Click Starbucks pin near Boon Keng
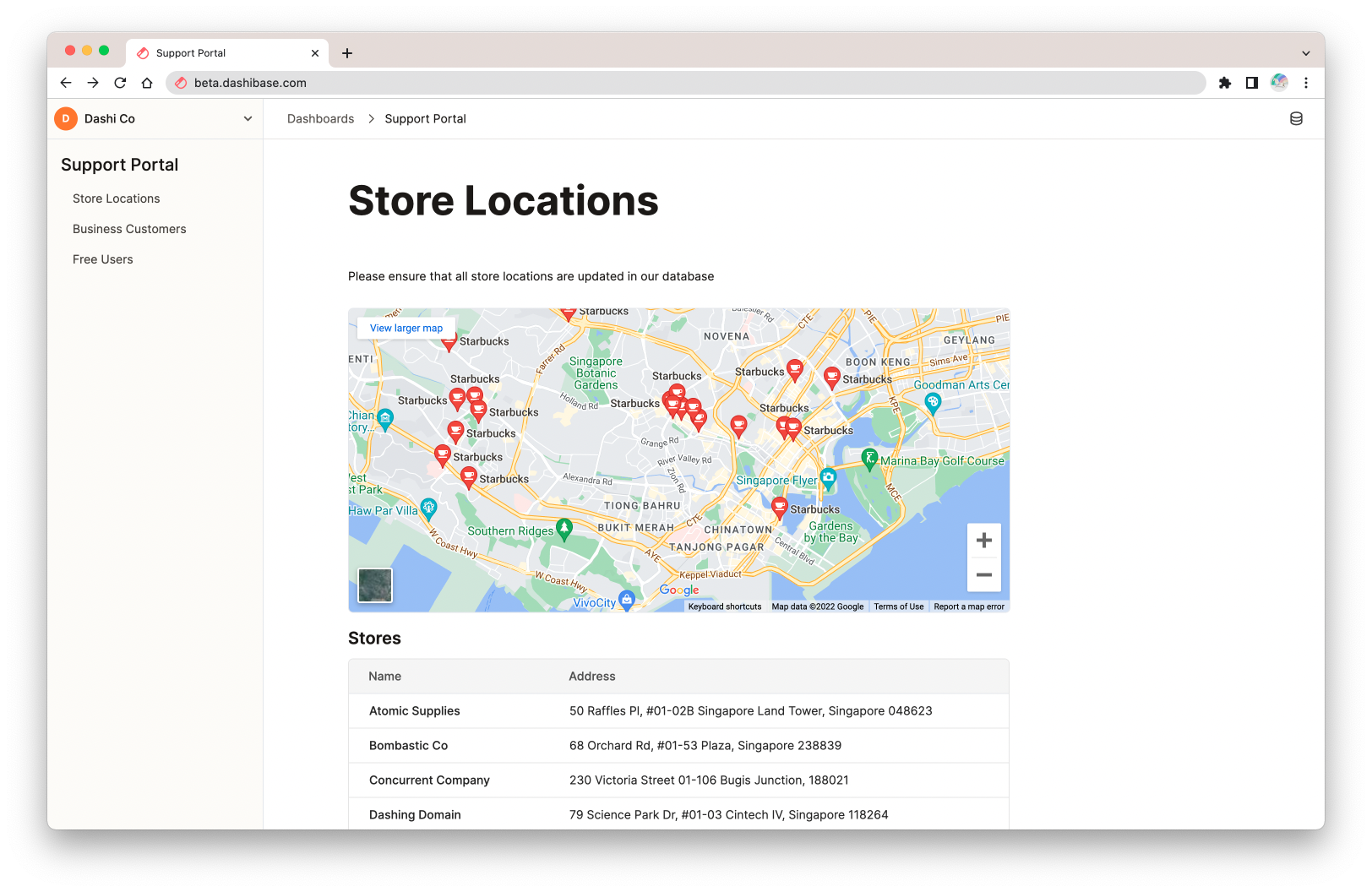The width and height of the screenshot is (1372, 892). coord(832,378)
